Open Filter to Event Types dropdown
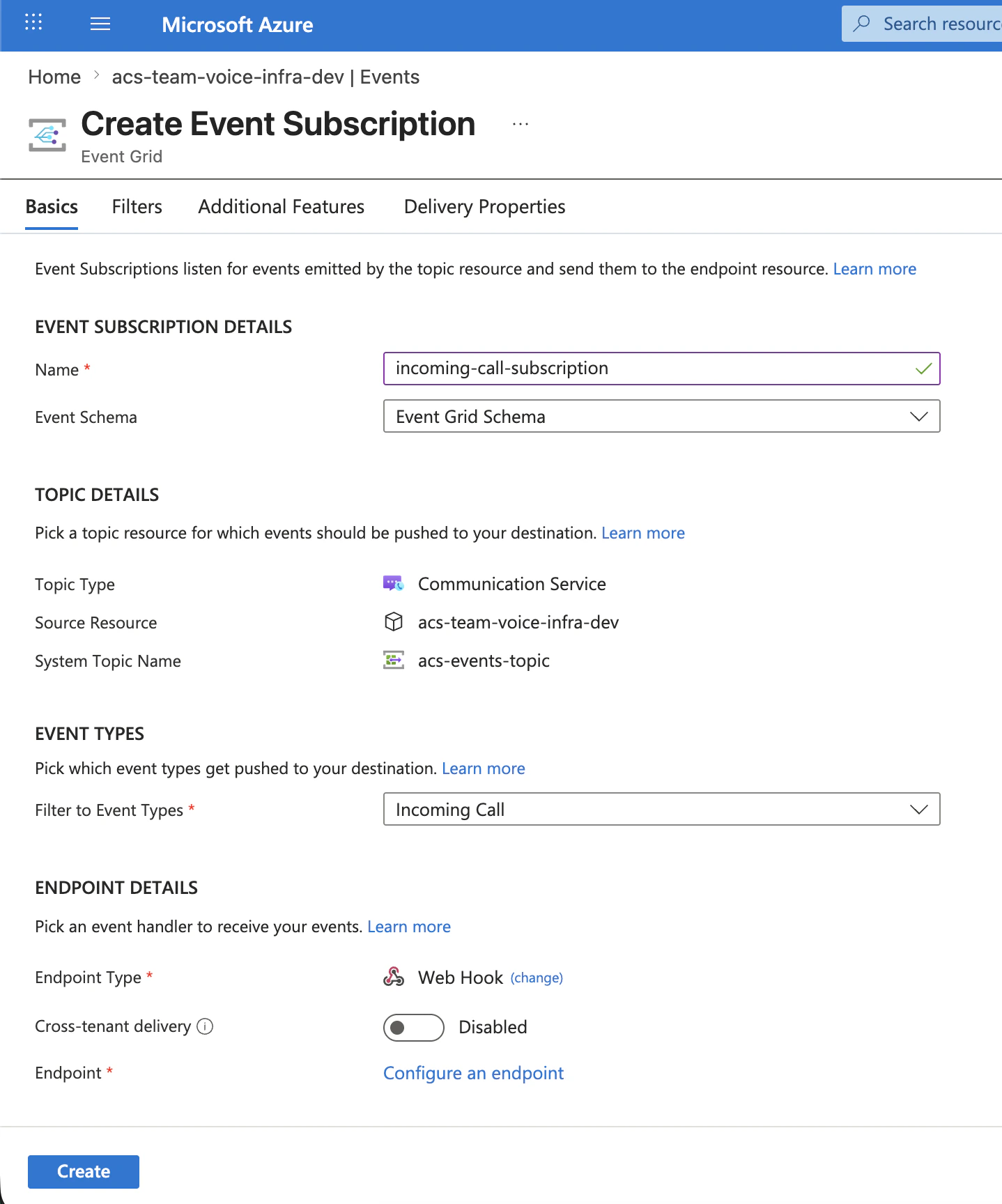Screen dimensions: 1002x1204 pyautogui.click(x=661, y=809)
